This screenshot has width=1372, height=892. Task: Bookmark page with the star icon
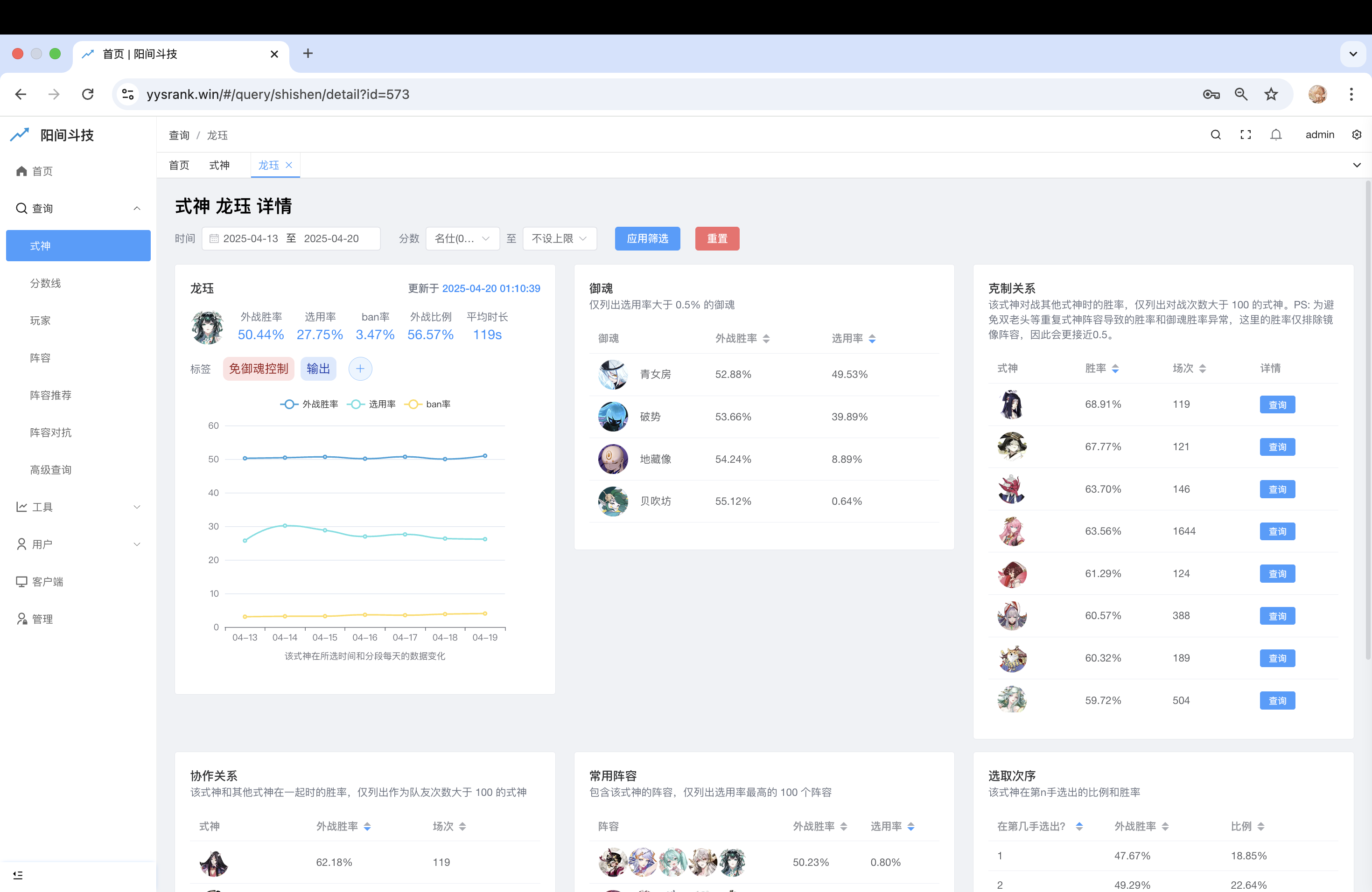(x=1271, y=95)
